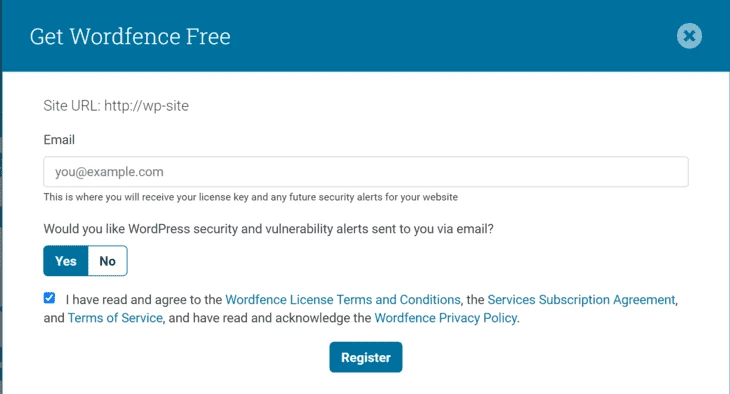Screen dimensions: 730x394
Task: Click the 'I have read and agree' text
Action: tap(143, 299)
